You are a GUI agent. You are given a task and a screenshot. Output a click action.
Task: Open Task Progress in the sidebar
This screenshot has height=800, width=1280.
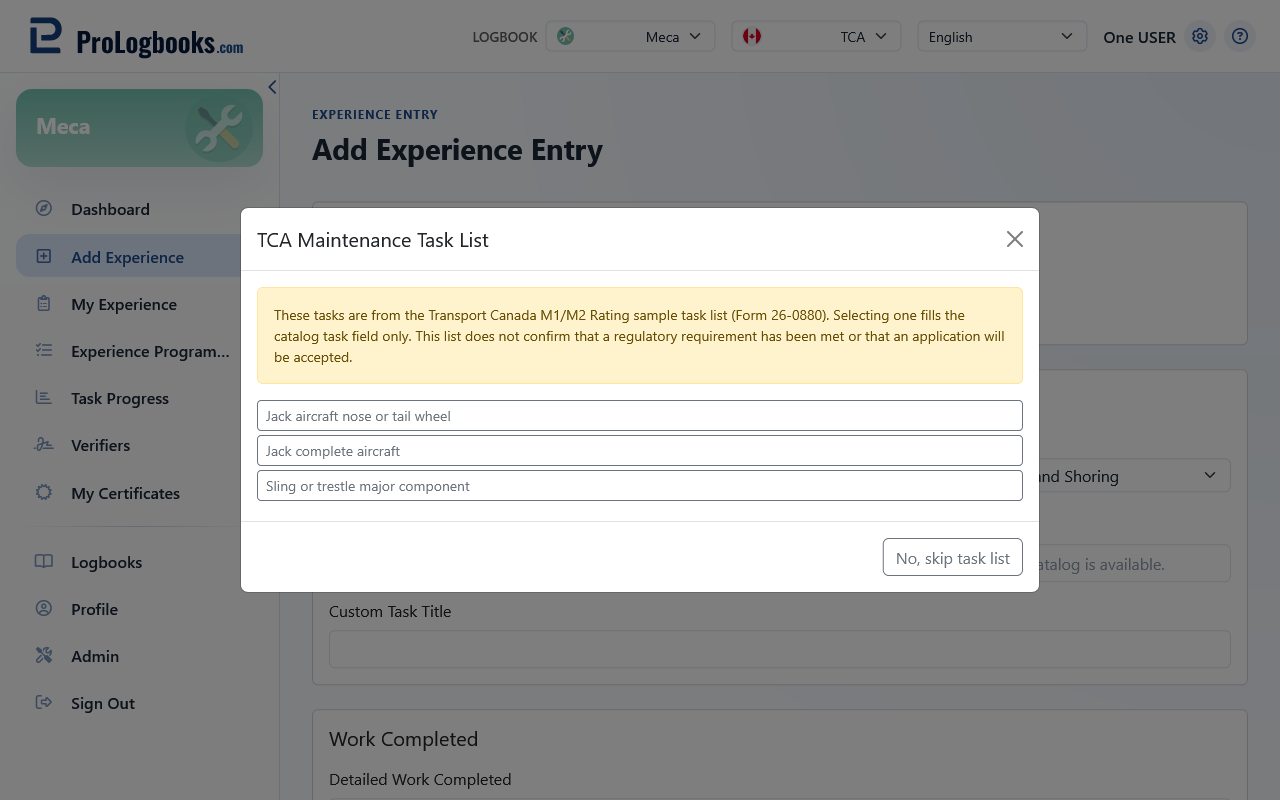pos(140,398)
